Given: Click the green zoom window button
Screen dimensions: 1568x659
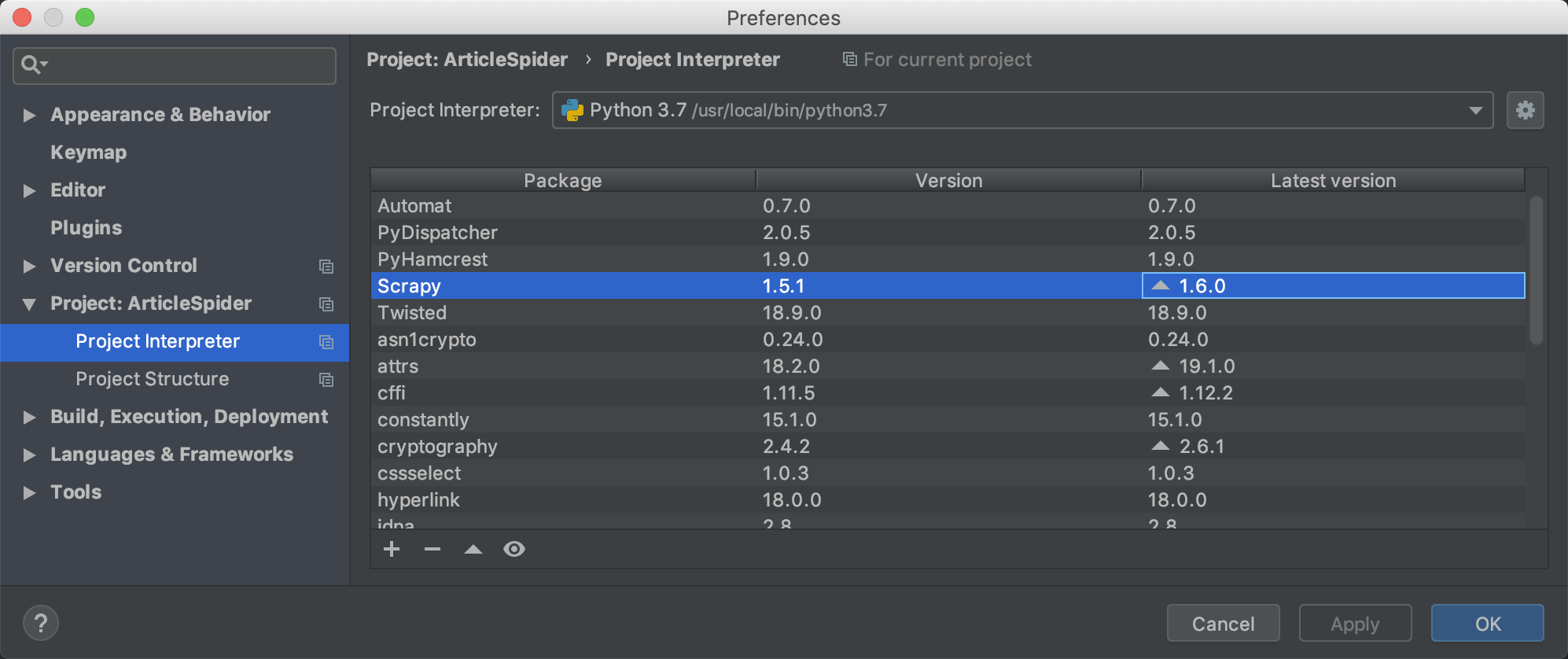Looking at the screenshot, I should coord(85,17).
